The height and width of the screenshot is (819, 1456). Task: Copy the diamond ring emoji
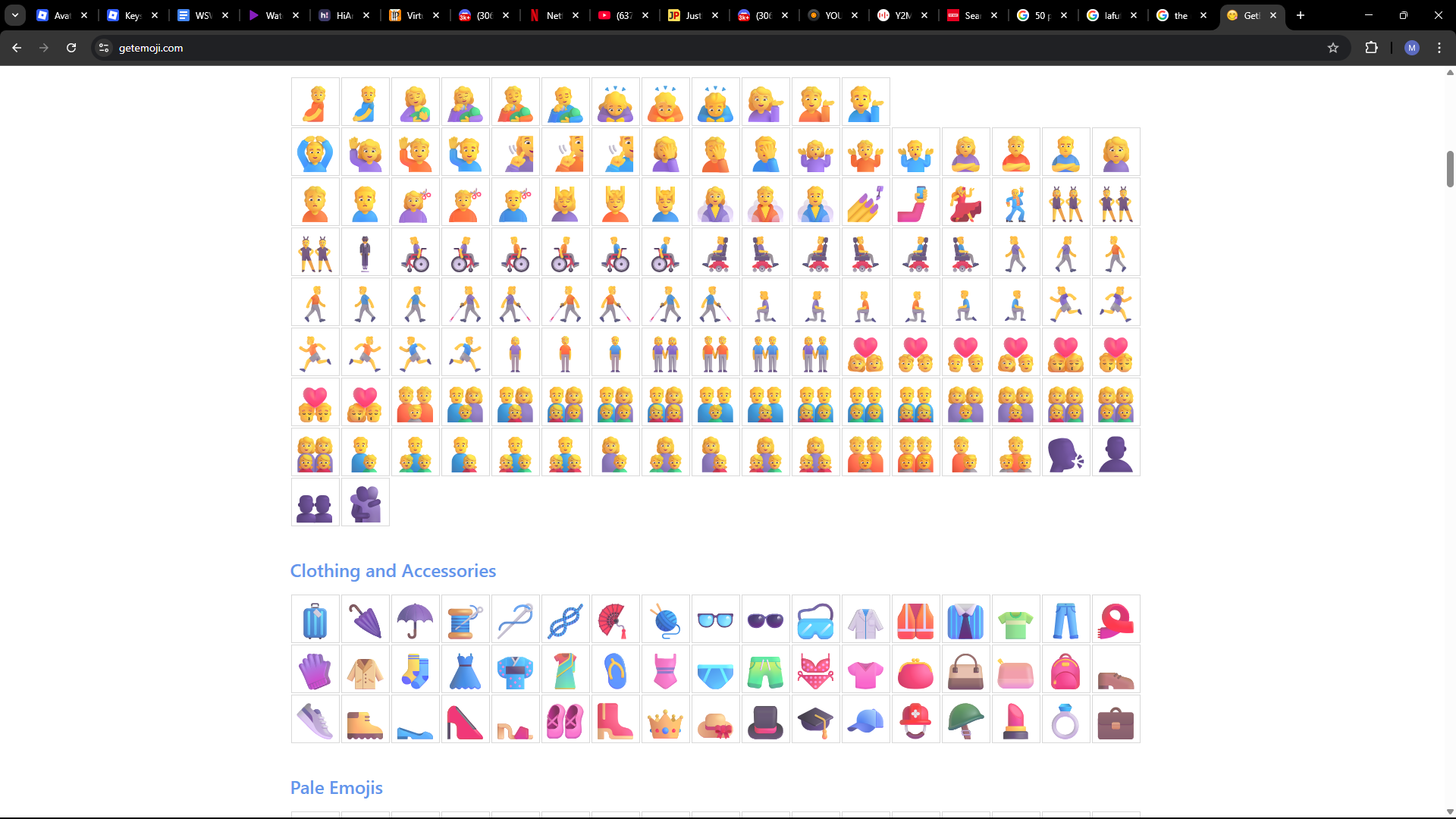1066,720
